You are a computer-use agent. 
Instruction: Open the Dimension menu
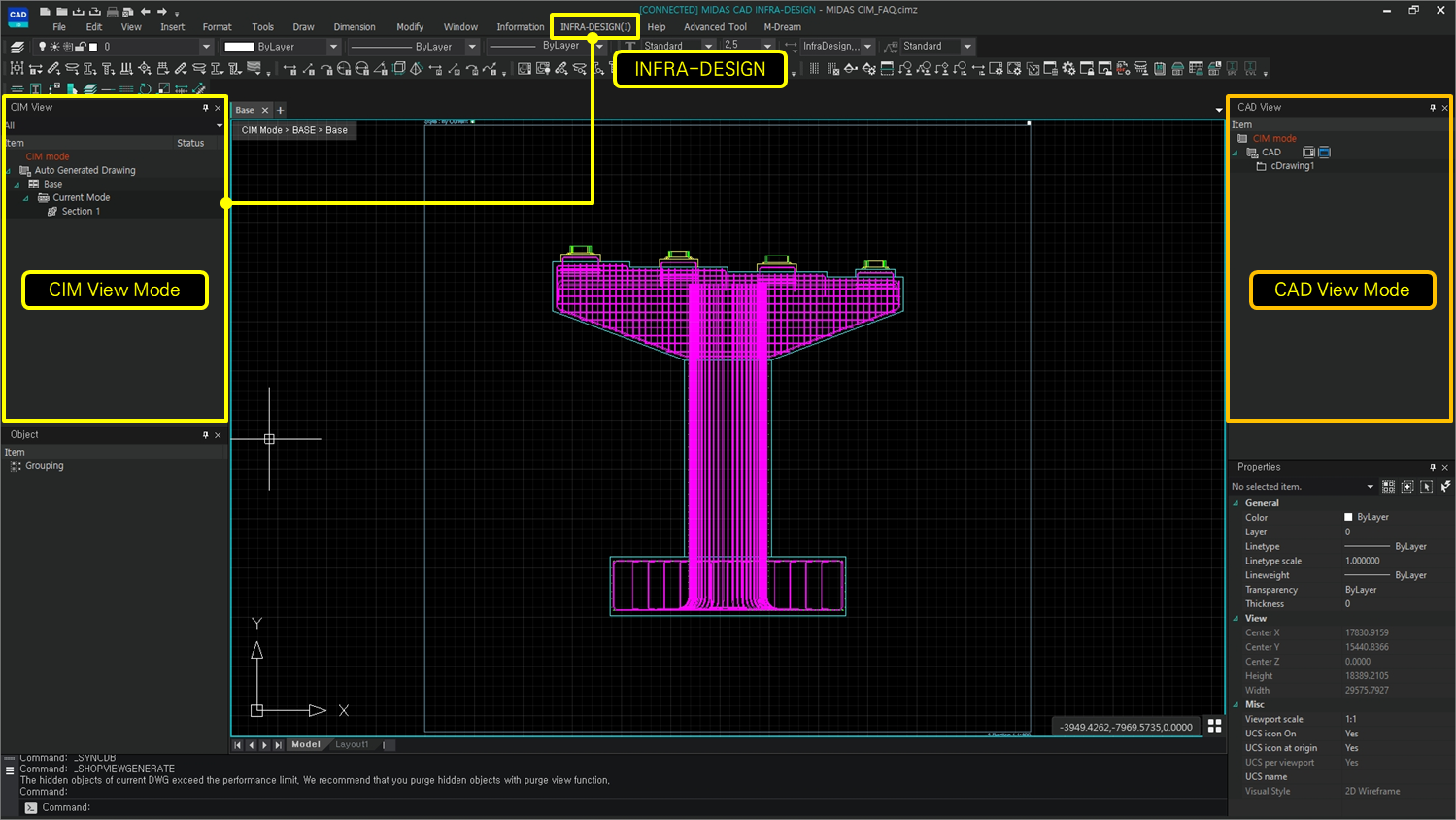(x=355, y=27)
